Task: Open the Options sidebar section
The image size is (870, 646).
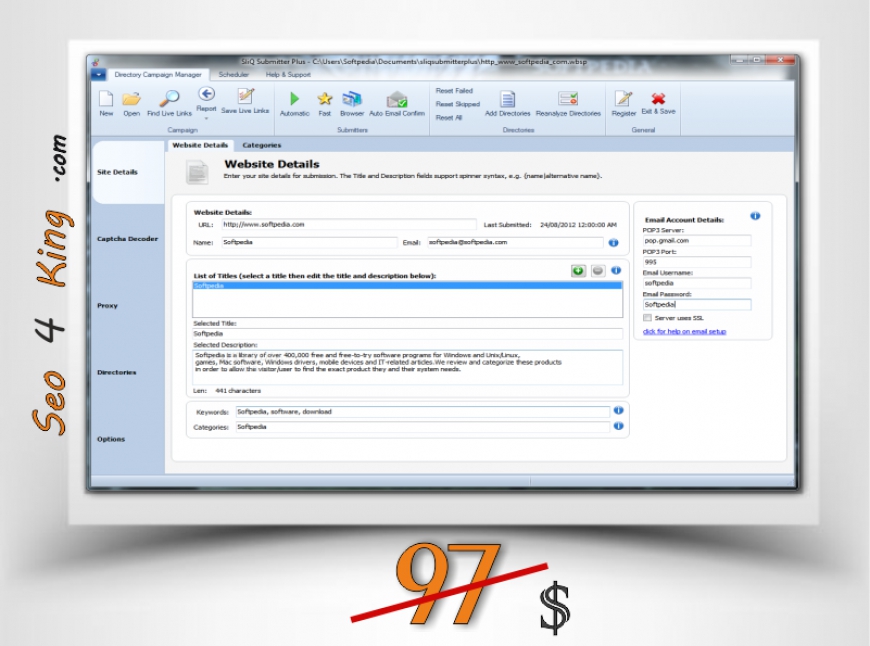Action: [x=111, y=439]
